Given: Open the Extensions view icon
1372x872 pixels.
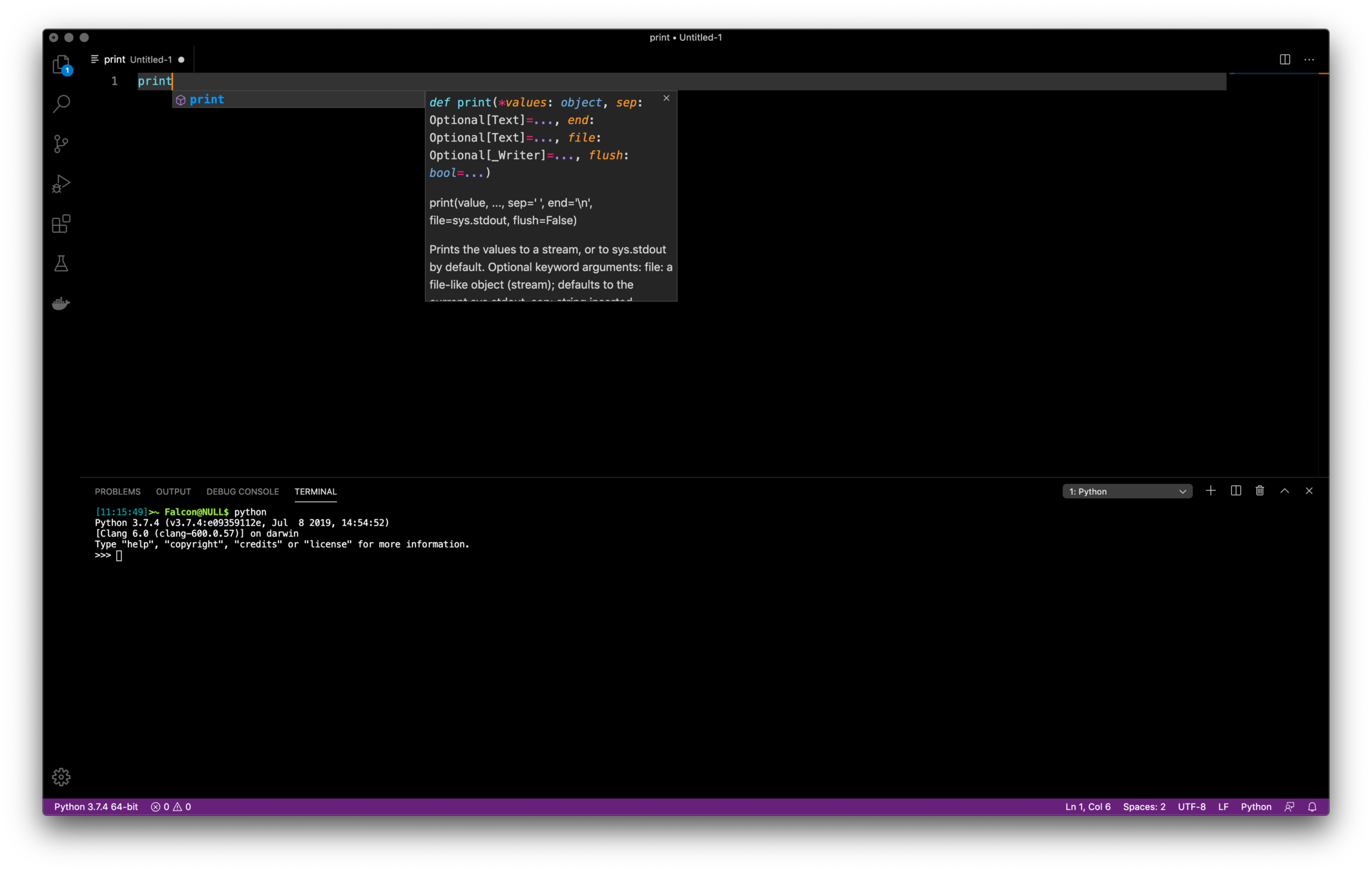Looking at the screenshot, I should tap(61, 224).
